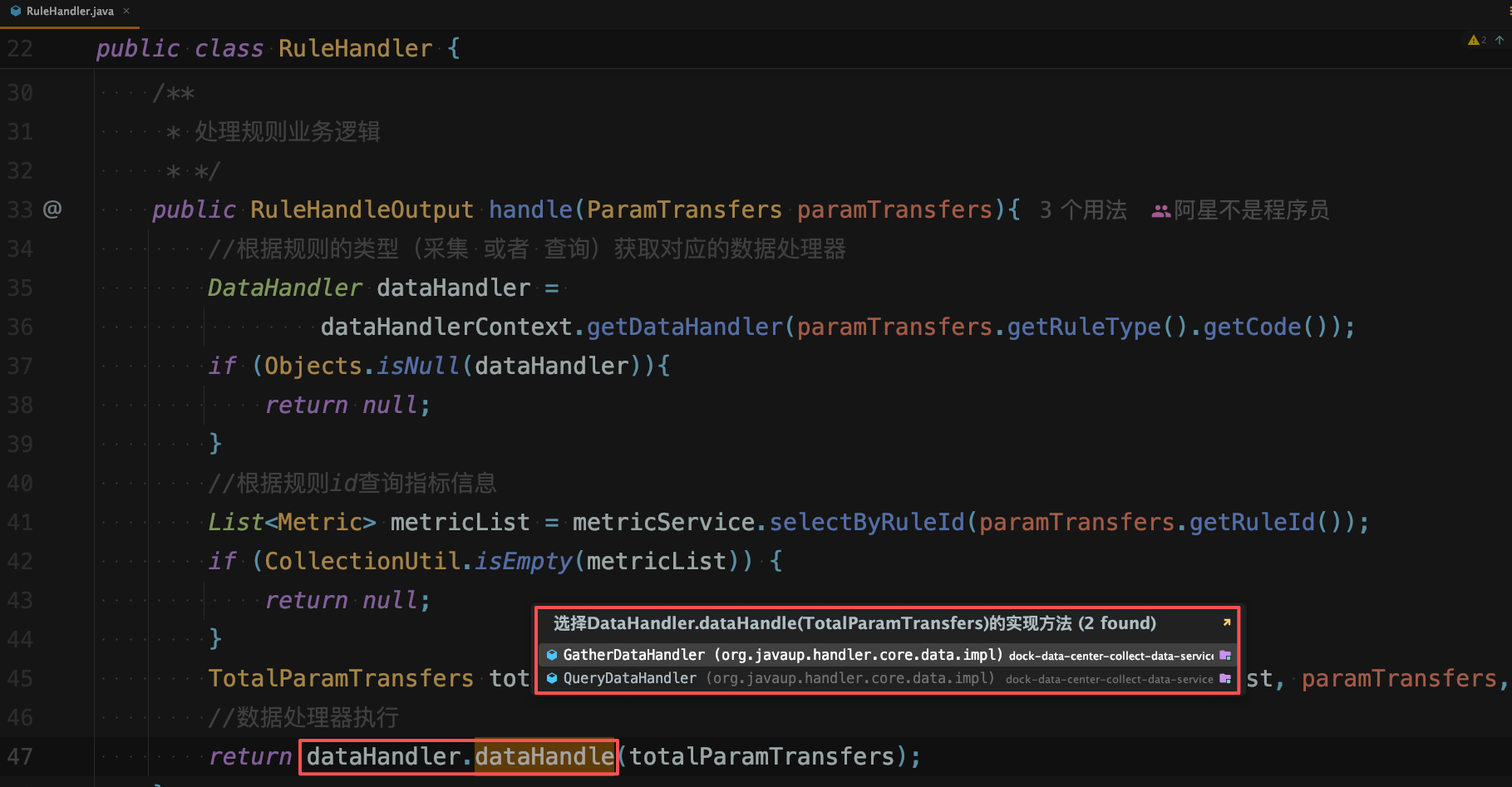The height and width of the screenshot is (787, 1512).
Task: Click the sticky class header RuleHandler line
Action: coord(356,48)
